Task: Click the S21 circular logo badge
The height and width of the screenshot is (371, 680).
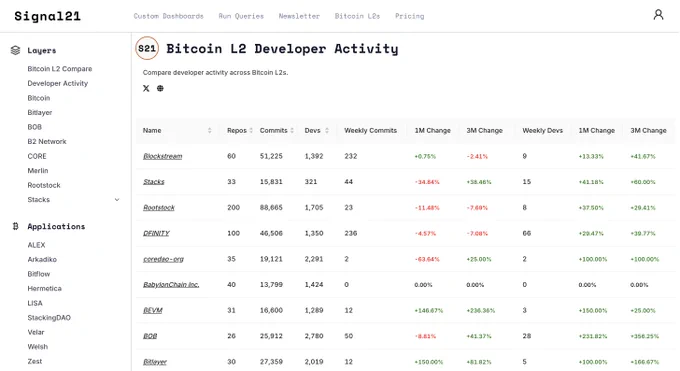Action: [147, 48]
